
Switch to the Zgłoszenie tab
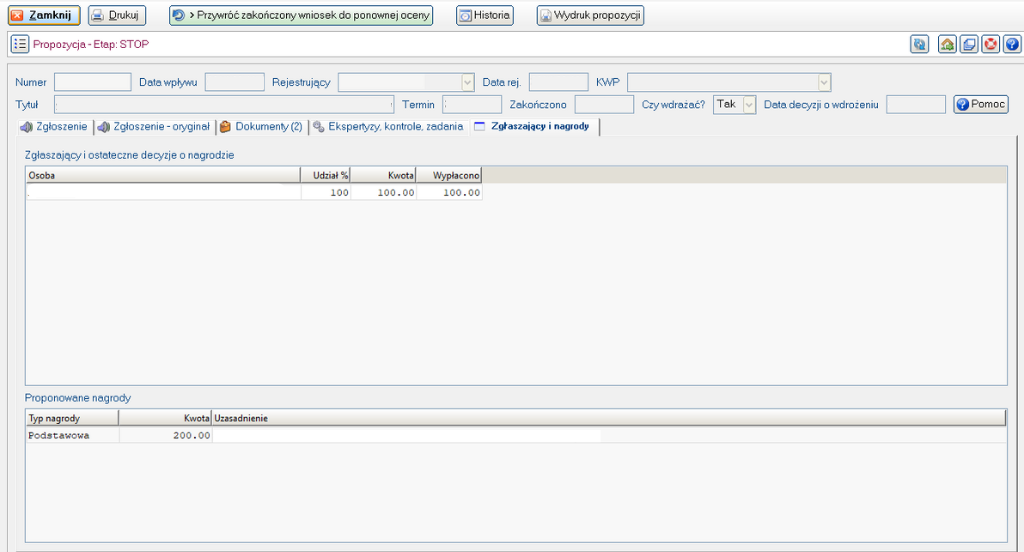(55, 127)
